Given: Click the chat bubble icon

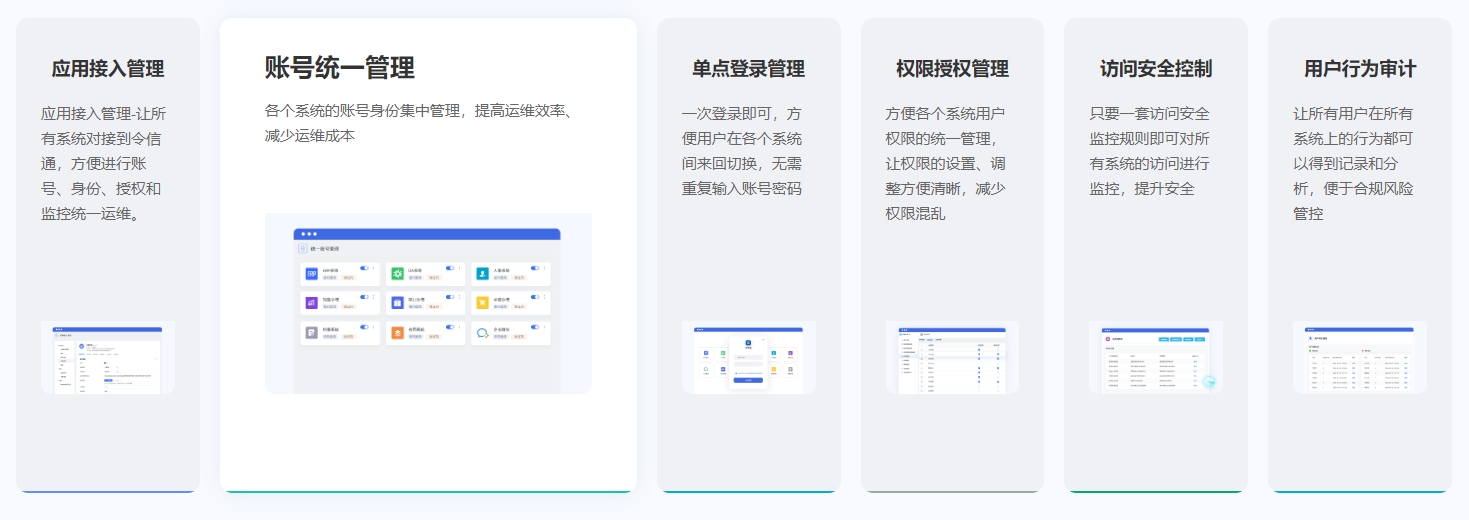Looking at the screenshot, I should tap(483, 333).
